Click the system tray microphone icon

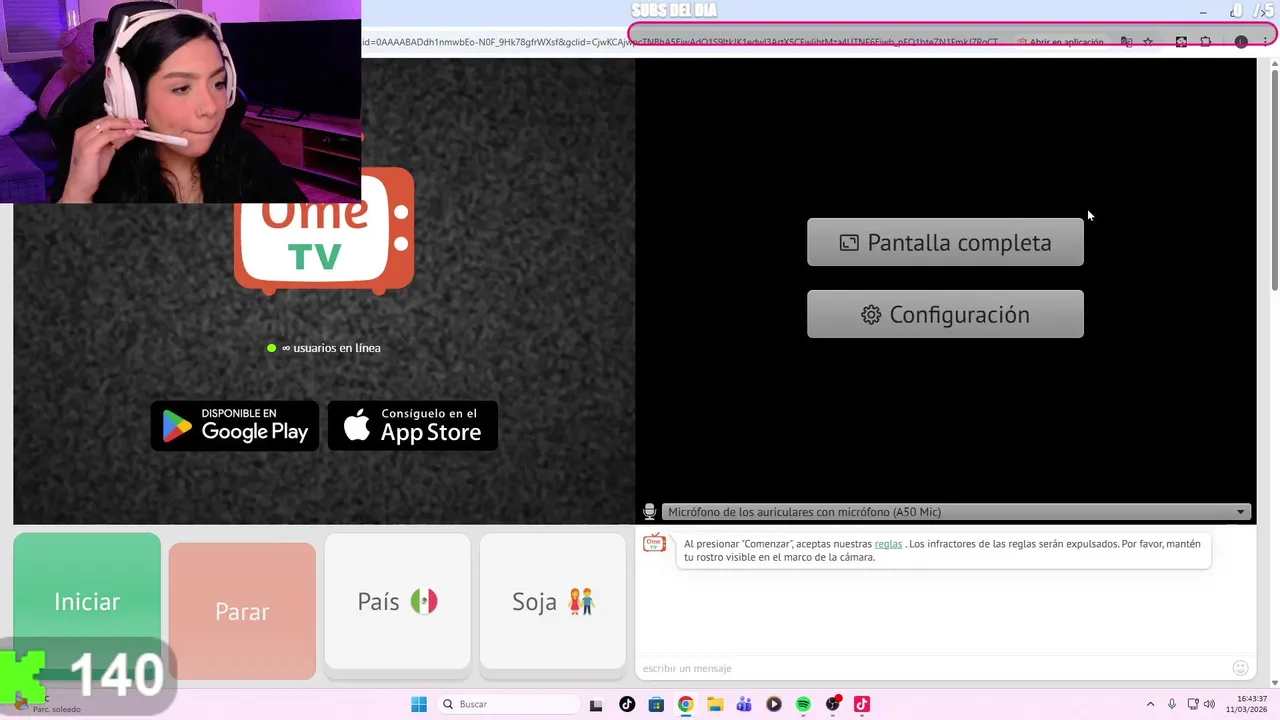pos(1172,704)
